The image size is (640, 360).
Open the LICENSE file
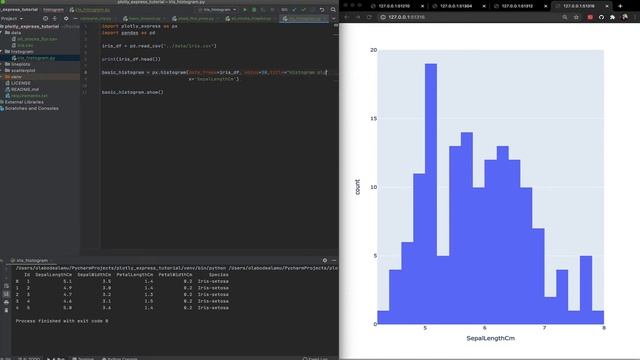pos(20,83)
